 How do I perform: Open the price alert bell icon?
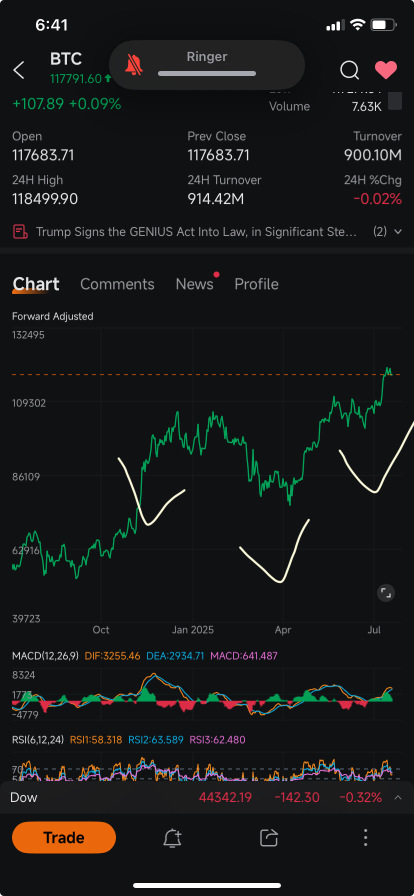(172, 838)
